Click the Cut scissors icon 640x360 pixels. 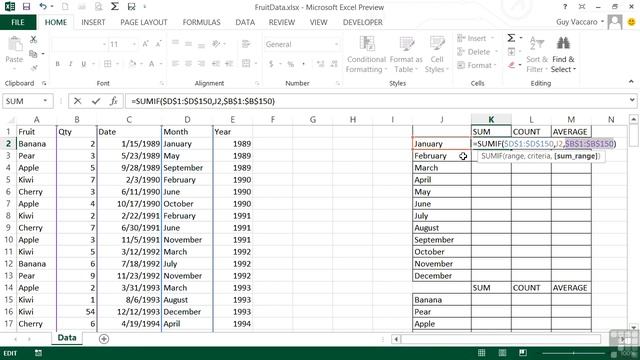[33, 39]
